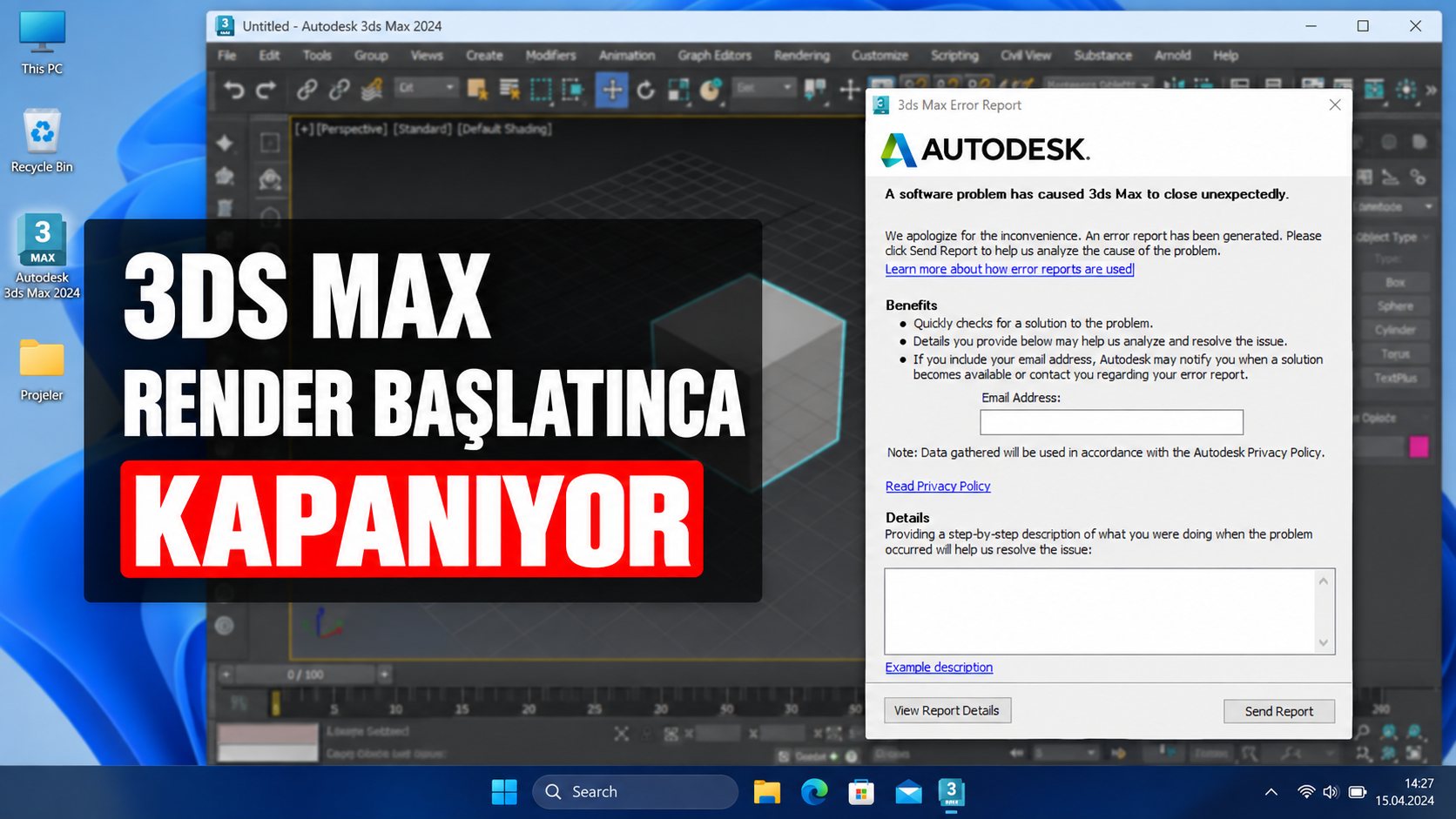Image resolution: width=1456 pixels, height=819 pixels.
Task: Open Microsoft Edge from the taskbar
Action: (814, 792)
